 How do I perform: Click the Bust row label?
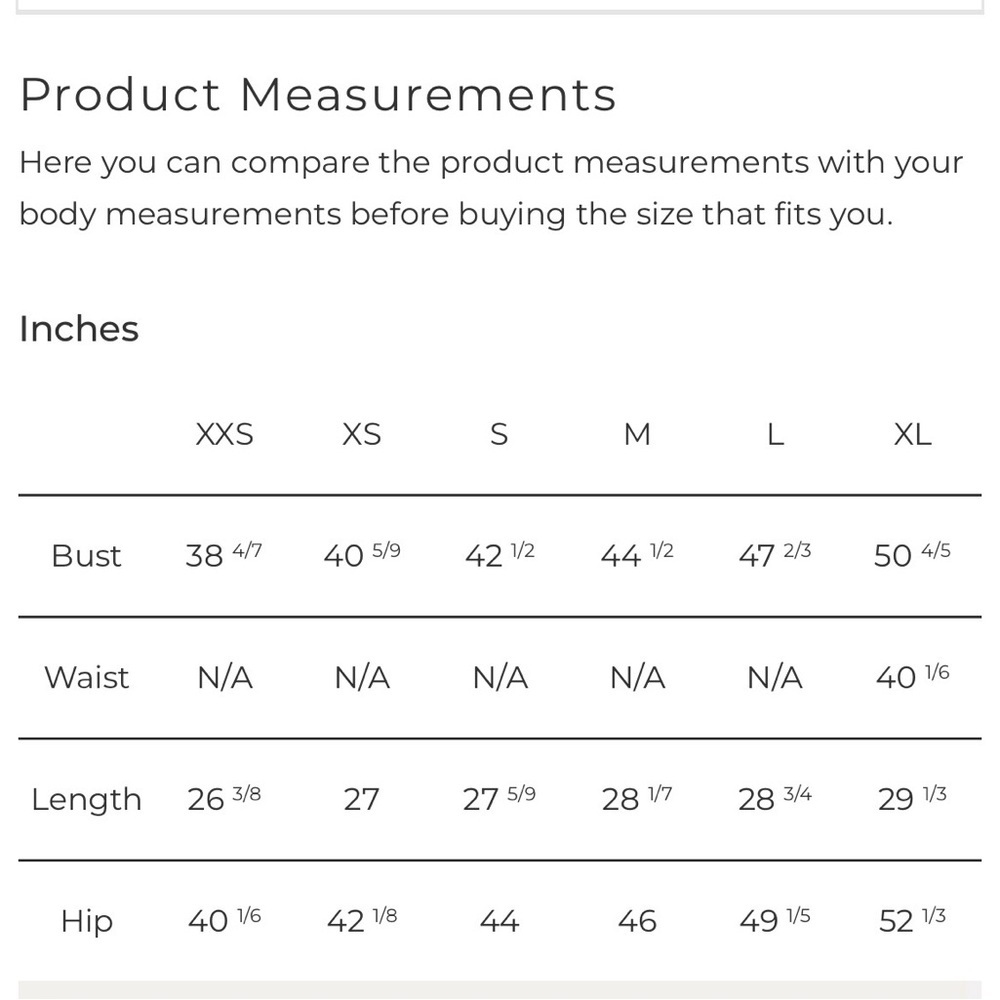click(x=86, y=556)
